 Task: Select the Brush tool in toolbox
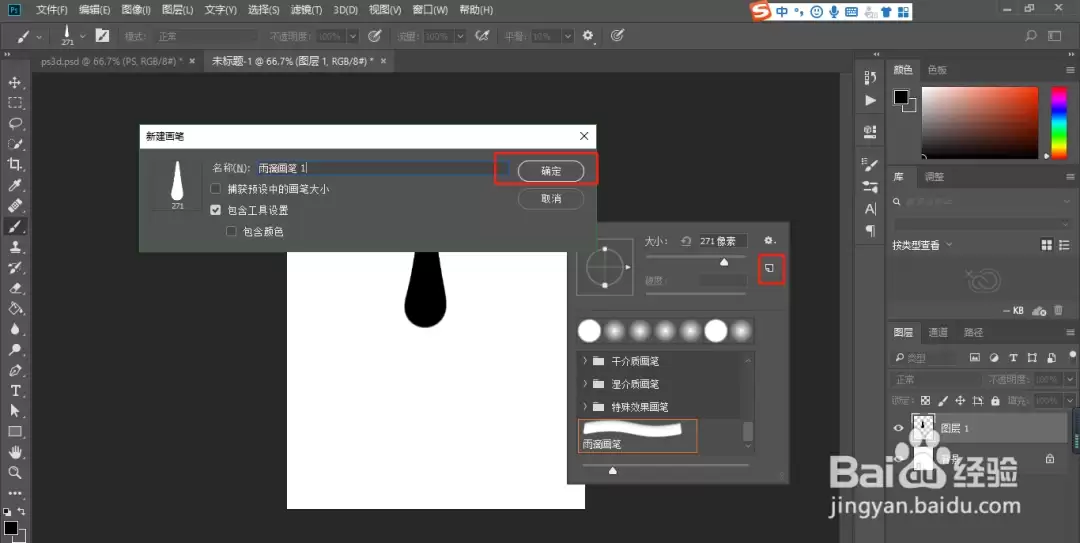[14, 226]
